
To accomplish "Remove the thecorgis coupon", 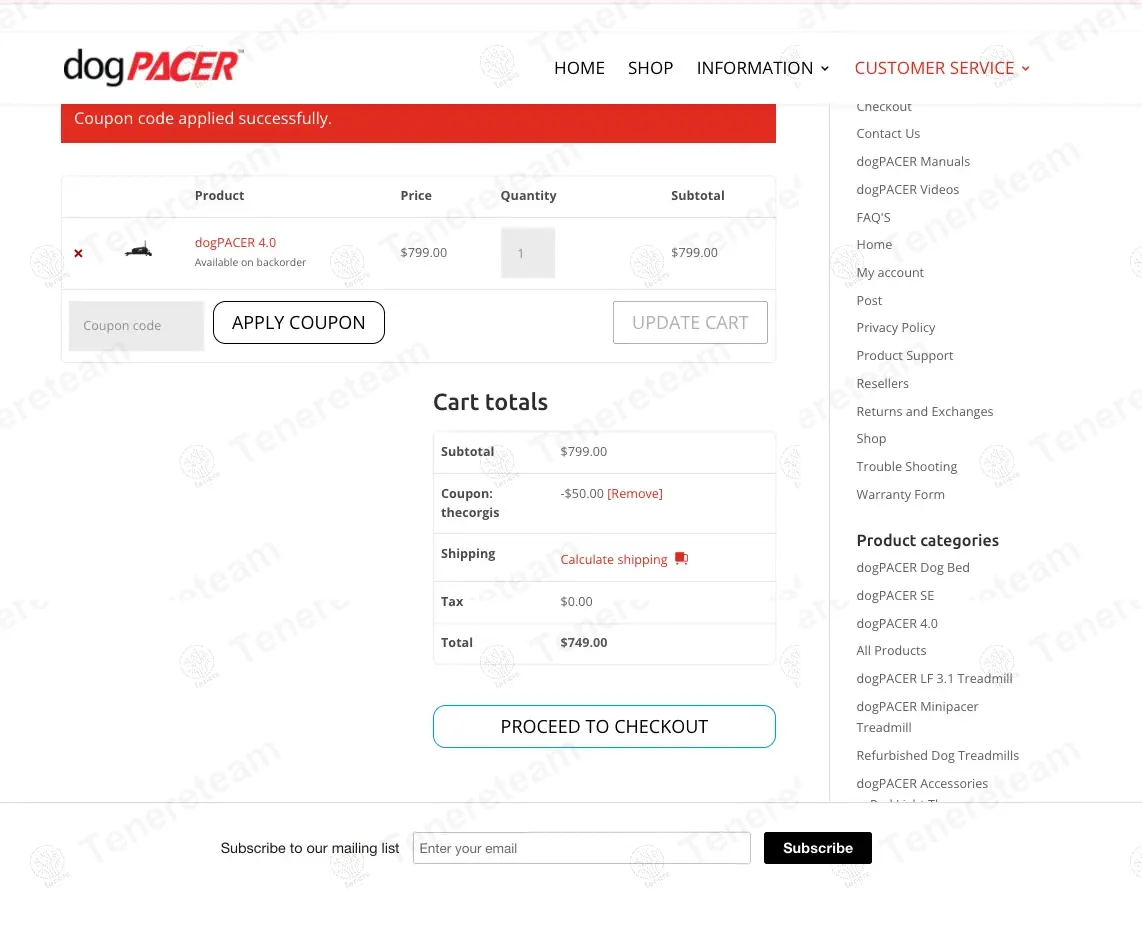I will point(634,493).
